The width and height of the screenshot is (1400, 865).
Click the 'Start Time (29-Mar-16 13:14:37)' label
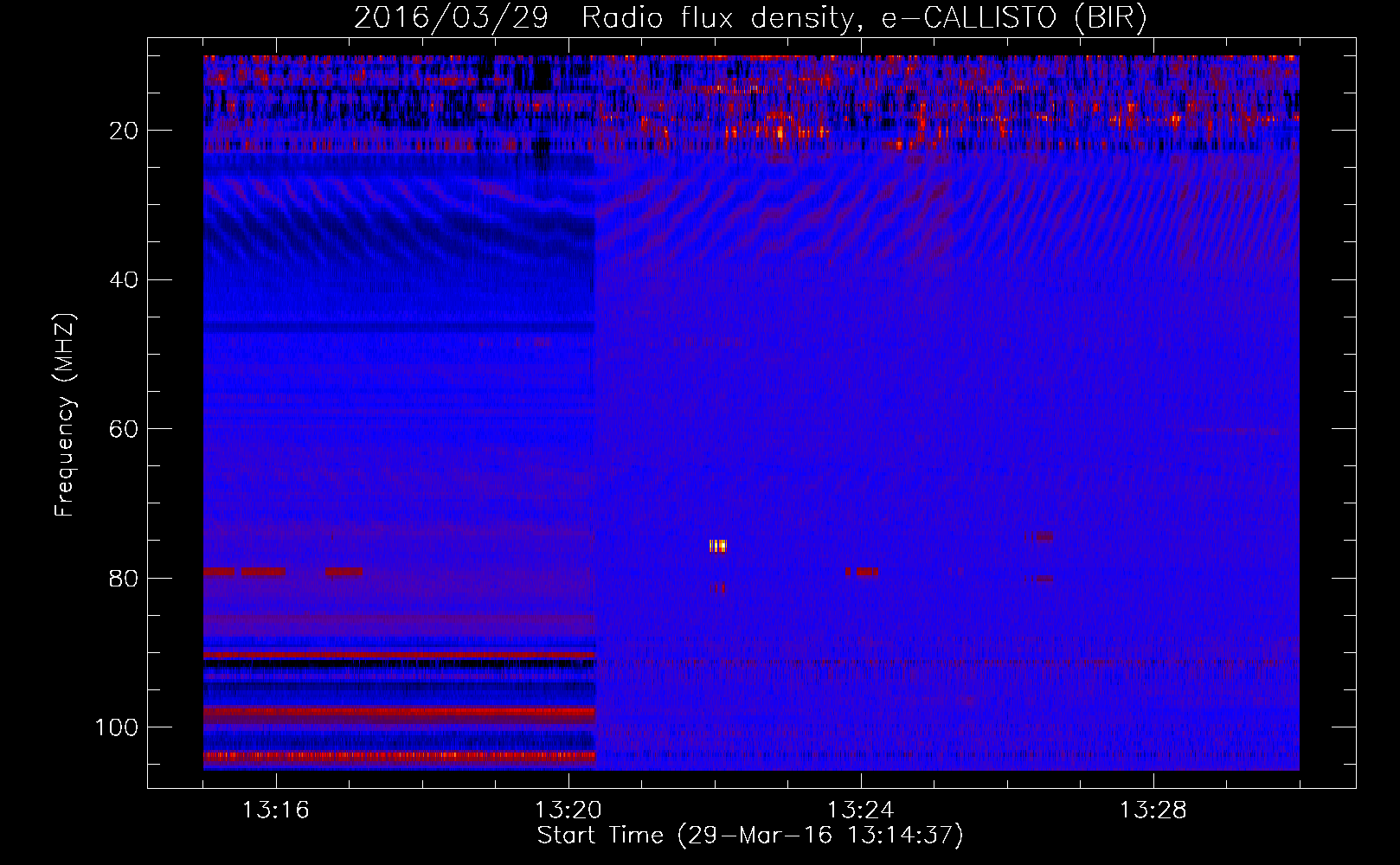tap(749, 836)
